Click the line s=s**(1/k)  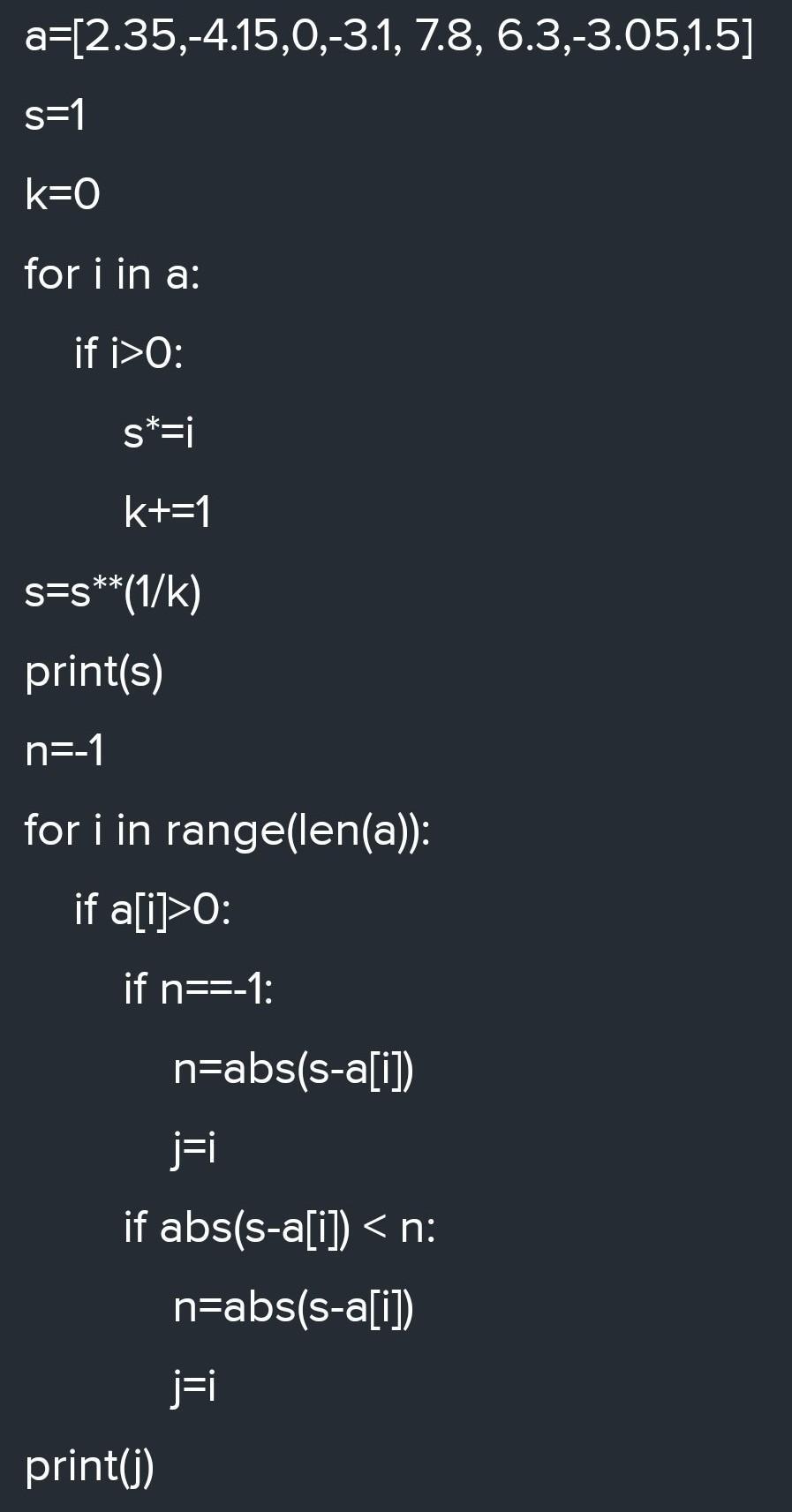click(113, 592)
